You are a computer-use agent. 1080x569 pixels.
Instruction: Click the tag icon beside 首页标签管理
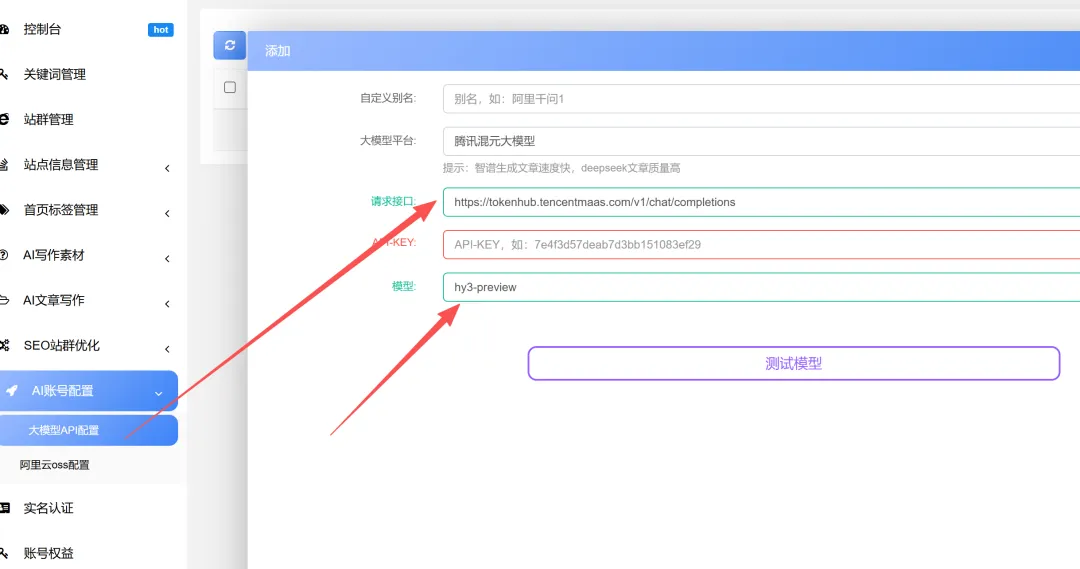point(4,210)
